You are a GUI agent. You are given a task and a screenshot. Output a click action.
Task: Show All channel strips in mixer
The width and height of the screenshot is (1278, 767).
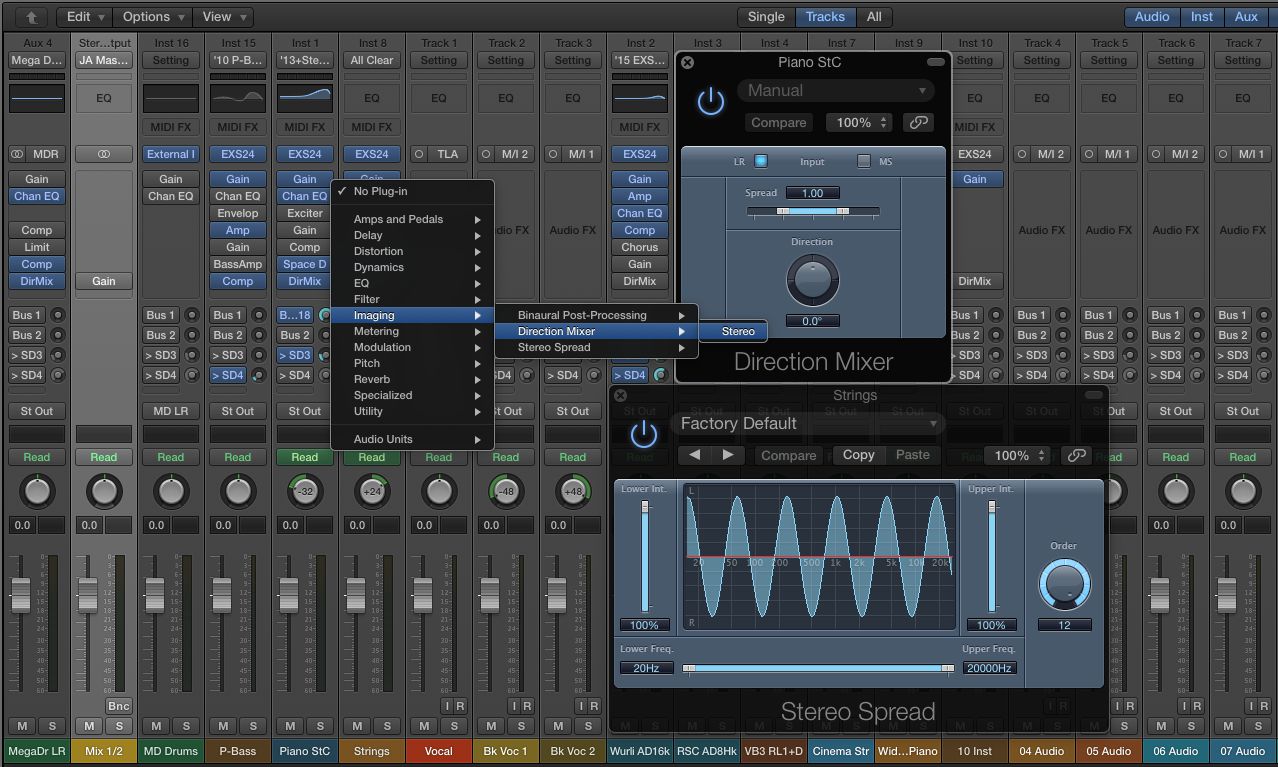874,17
